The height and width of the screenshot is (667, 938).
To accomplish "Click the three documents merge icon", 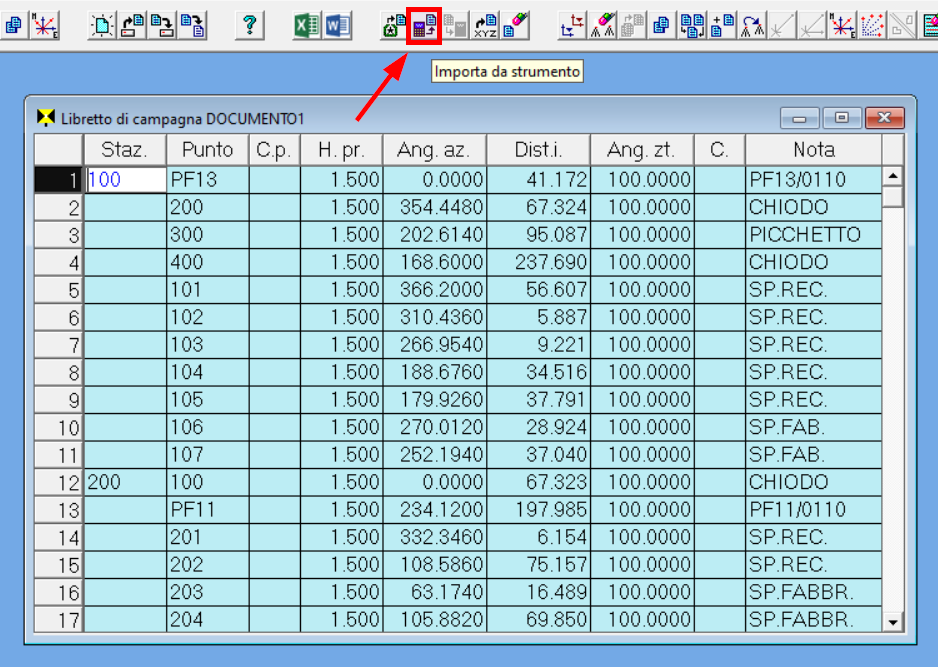I will point(692,26).
